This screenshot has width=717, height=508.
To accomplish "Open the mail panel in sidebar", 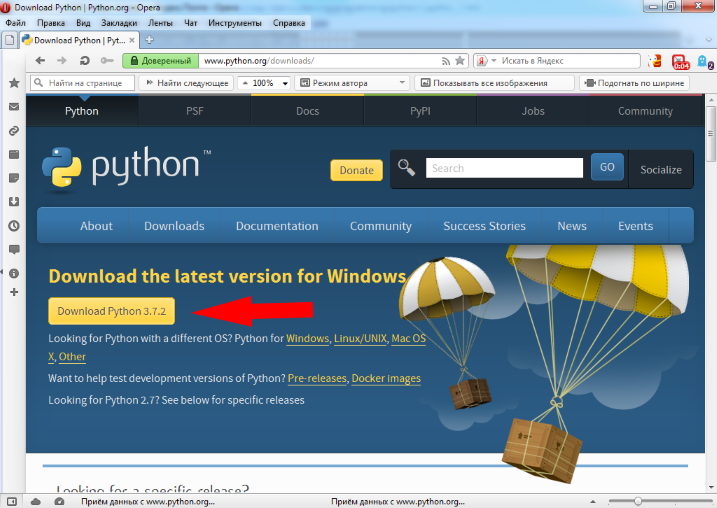I will point(14,106).
